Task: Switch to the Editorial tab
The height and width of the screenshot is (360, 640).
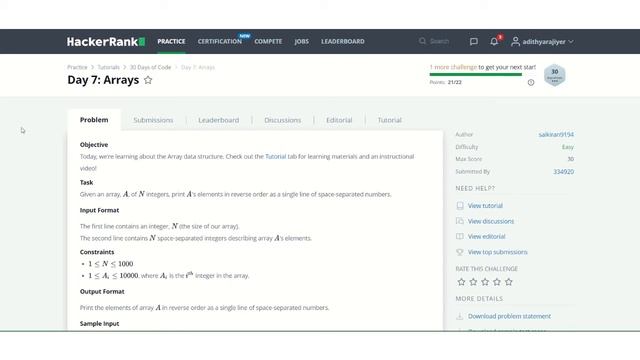Action: [x=339, y=120]
